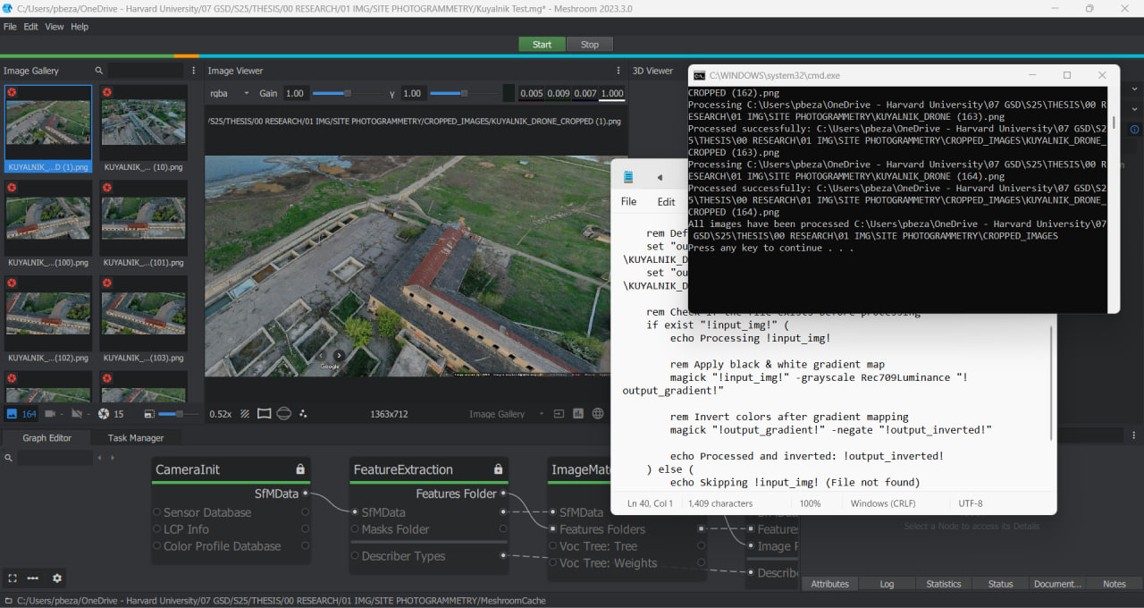Switch to the Task Manager tab

tap(135, 437)
